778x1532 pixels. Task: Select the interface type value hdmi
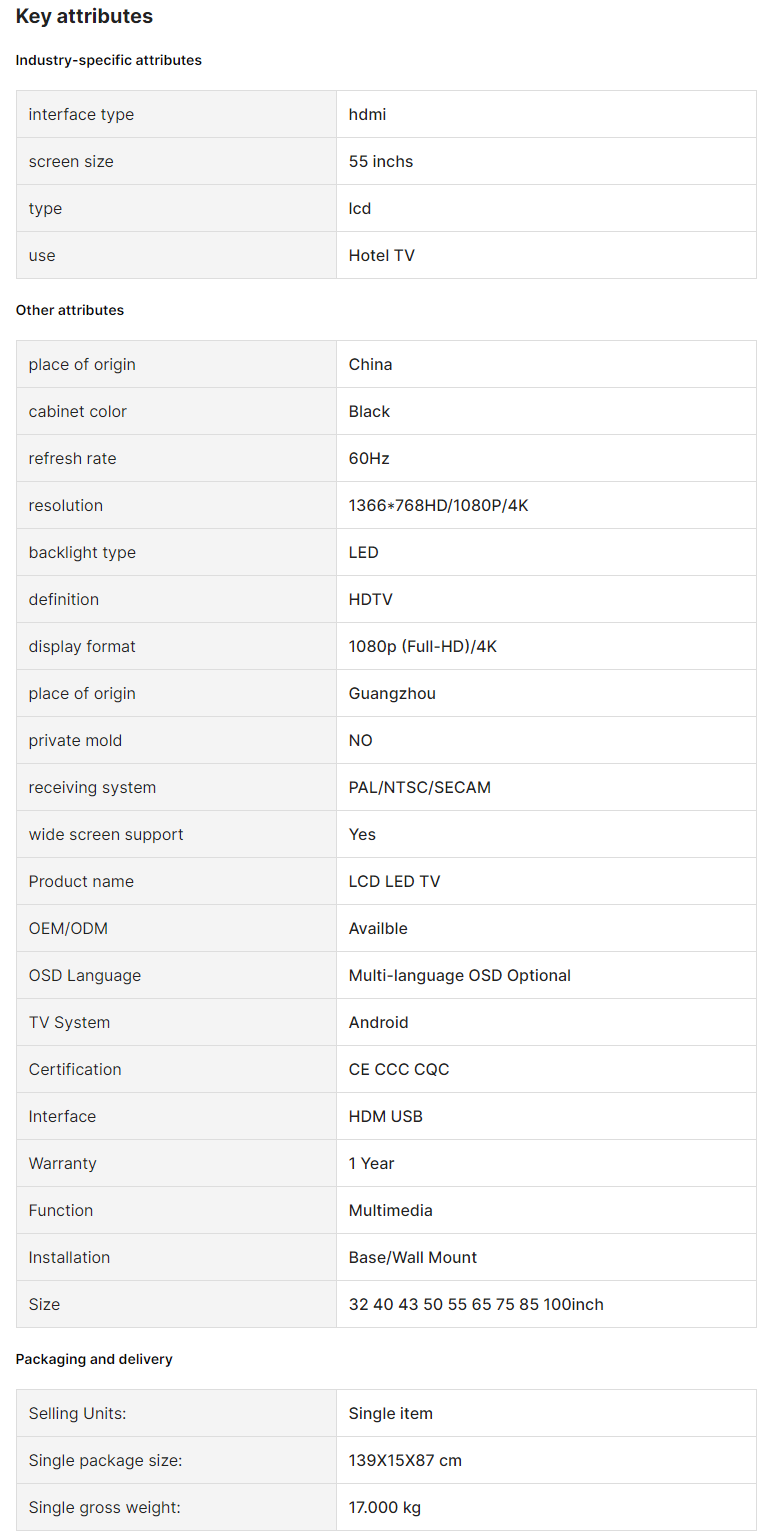pos(367,114)
